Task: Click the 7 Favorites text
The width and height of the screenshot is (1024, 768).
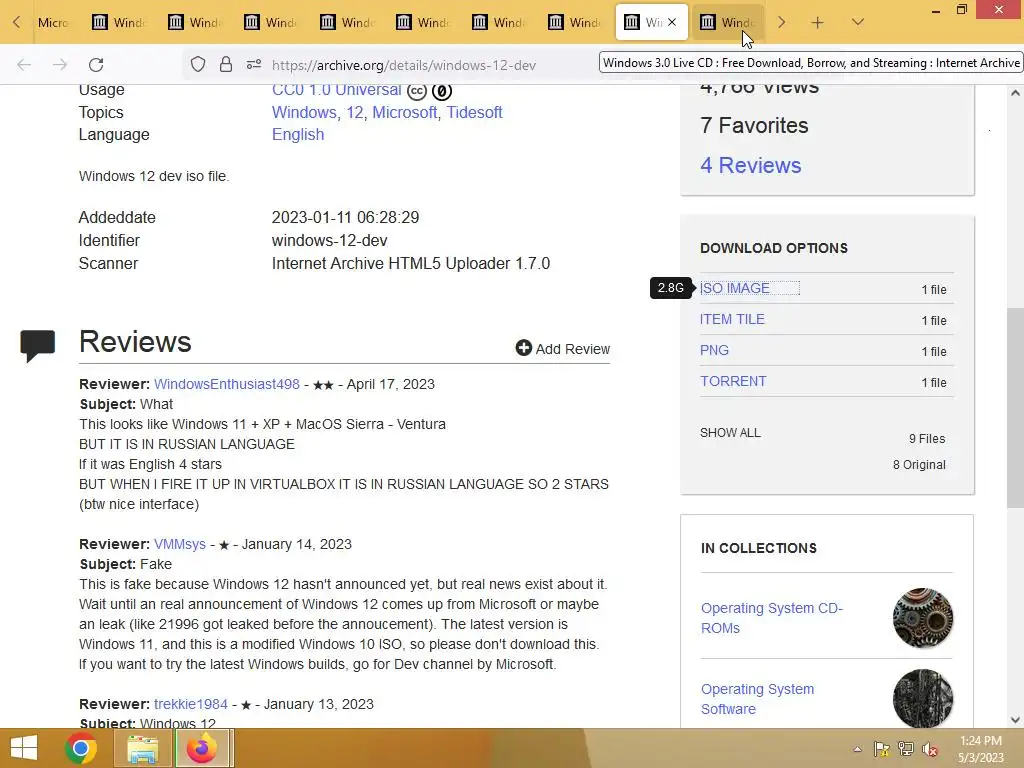Action: click(x=754, y=125)
